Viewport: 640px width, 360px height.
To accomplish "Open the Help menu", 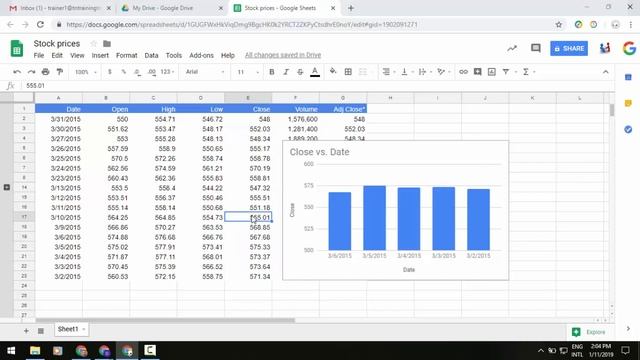I will [228, 56].
